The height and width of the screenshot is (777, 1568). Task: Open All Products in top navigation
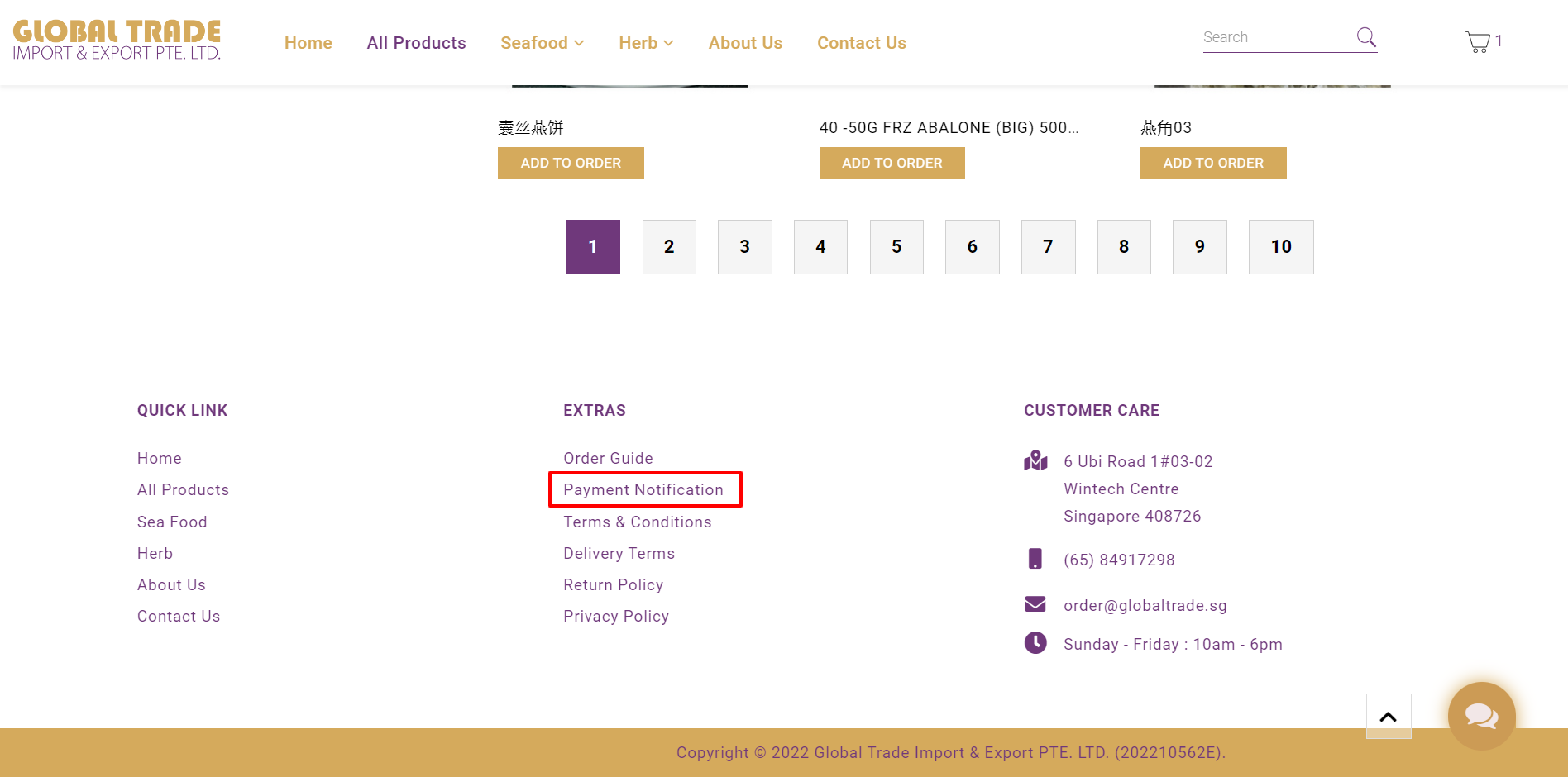(x=416, y=43)
